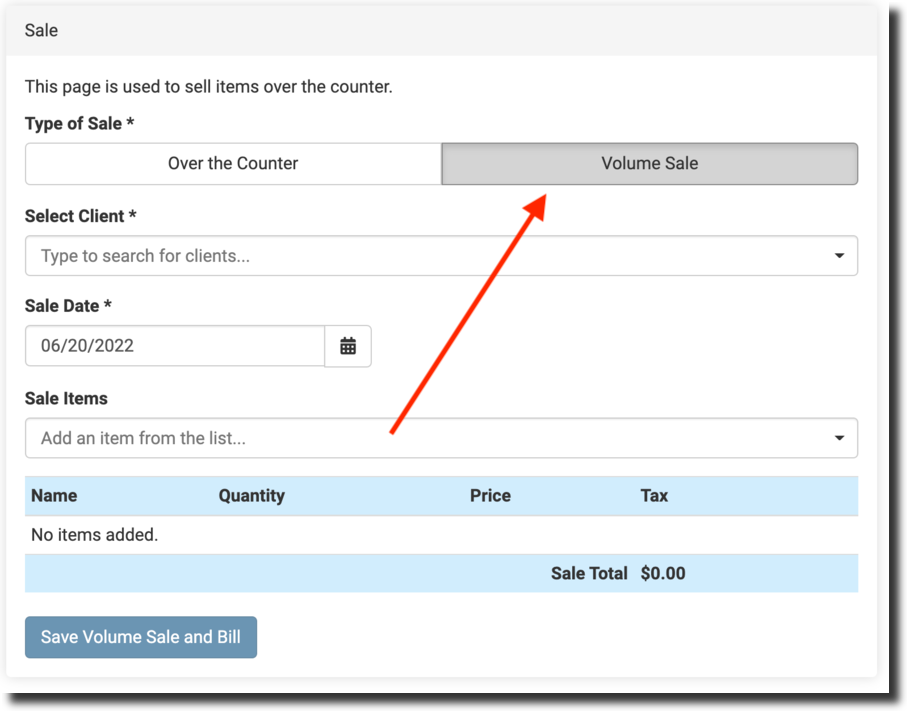Image resolution: width=907 pixels, height=711 pixels.
Task: Click the Price column header
Action: pyautogui.click(x=490, y=496)
